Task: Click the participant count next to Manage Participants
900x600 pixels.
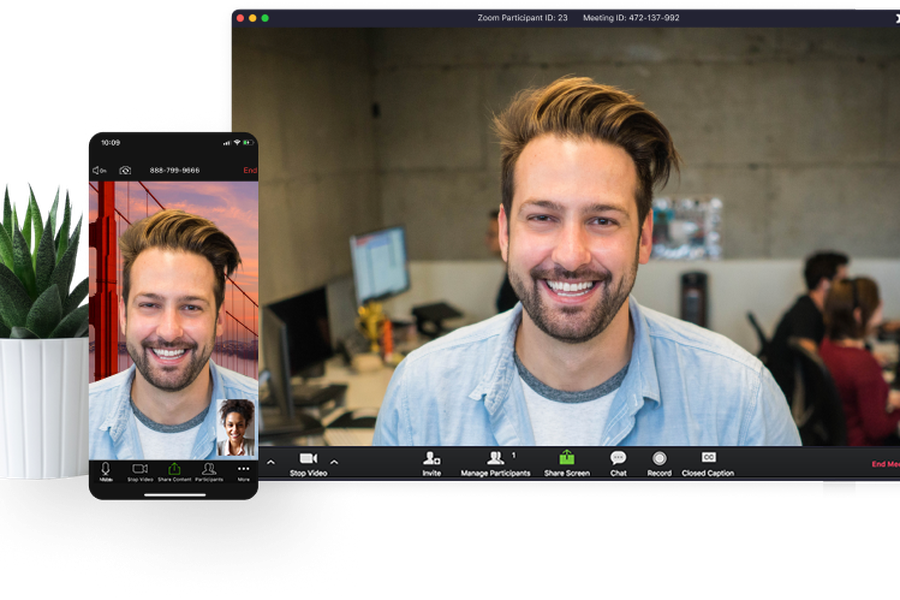Action: point(514,455)
